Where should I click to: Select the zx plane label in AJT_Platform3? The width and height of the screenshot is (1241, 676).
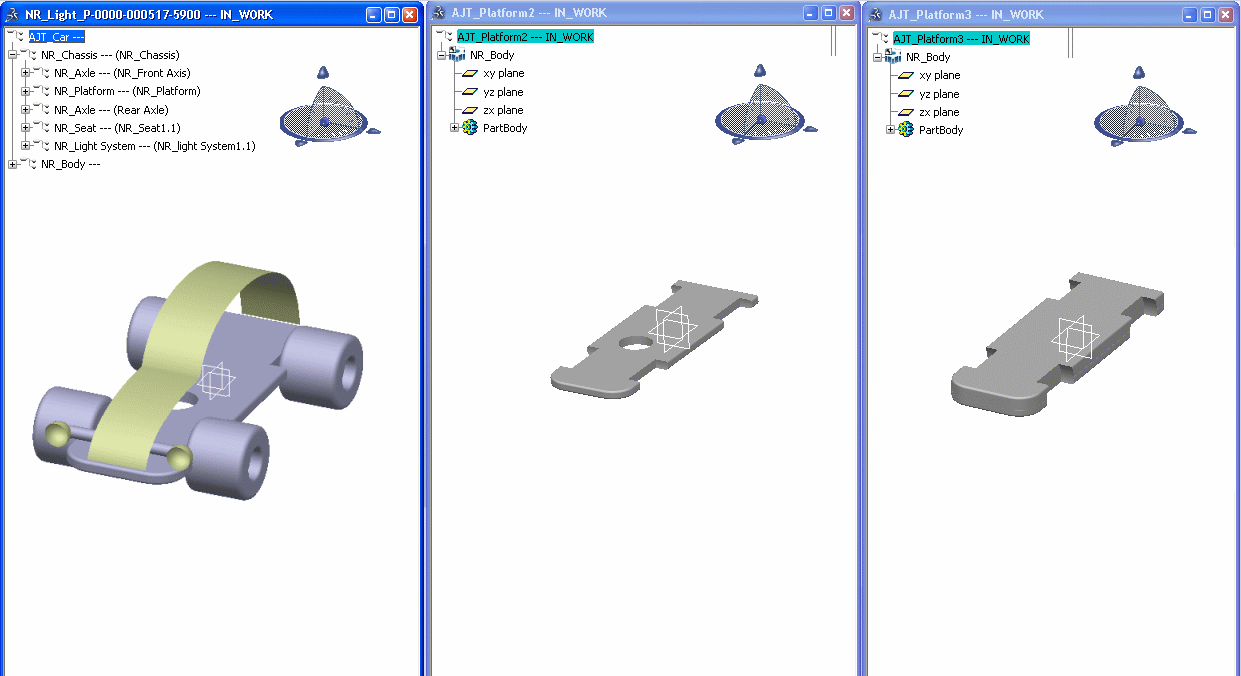pyautogui.click(x=940, y=112)
